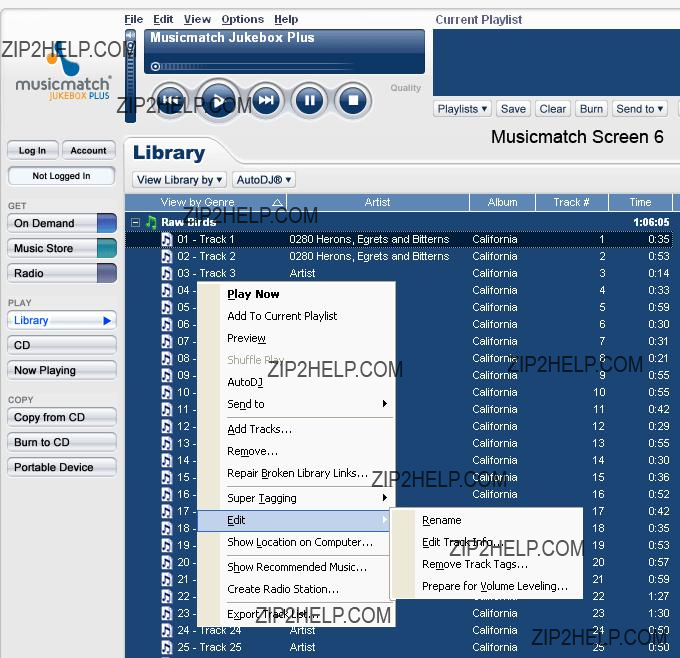
Task: Open the CD view in sidebar
Action: point(62,345)
